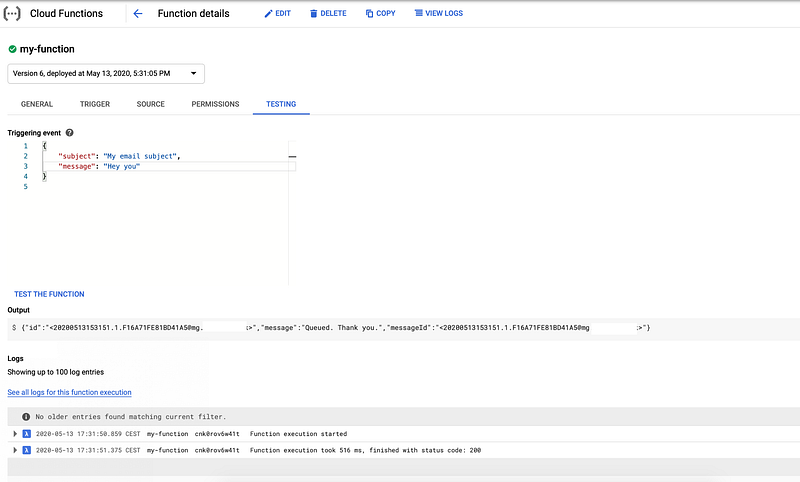The image size is (800, 482).
Task: Click the info icon in the no older entries row
Action: [26, 417]
